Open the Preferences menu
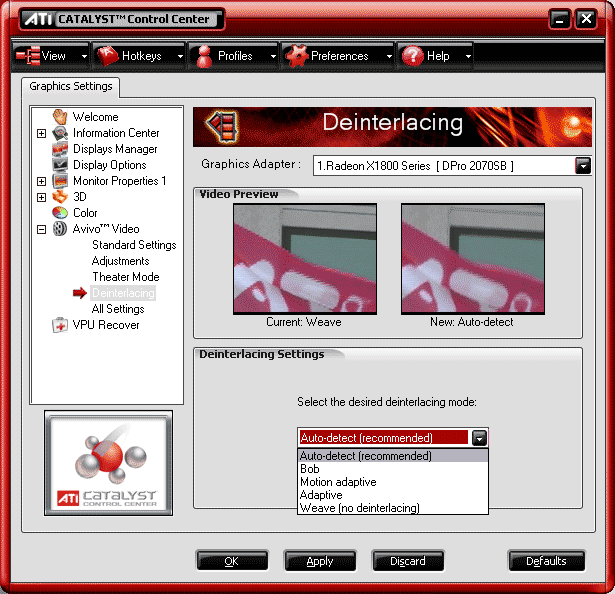 pyautogui.click(x=337, y=56)
